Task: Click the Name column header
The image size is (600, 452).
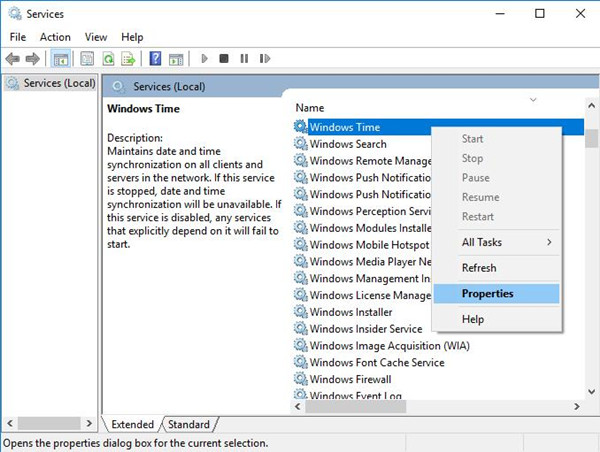Action: pos(310,108)
